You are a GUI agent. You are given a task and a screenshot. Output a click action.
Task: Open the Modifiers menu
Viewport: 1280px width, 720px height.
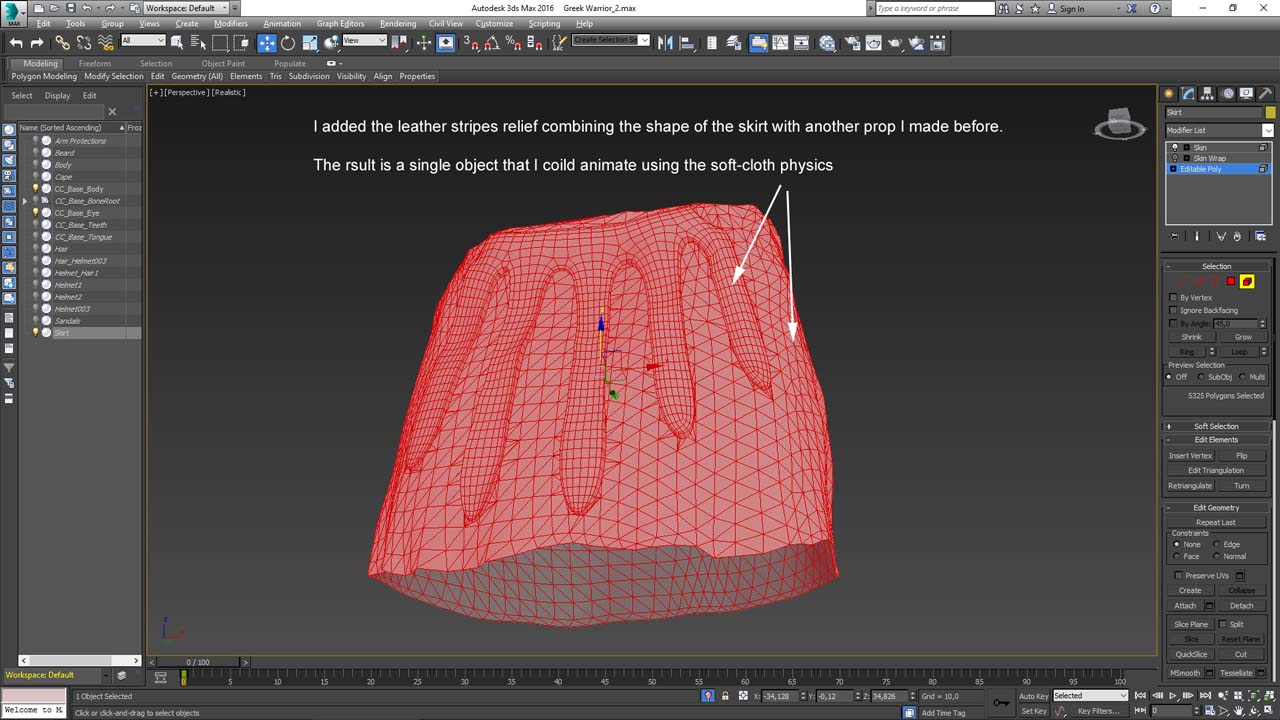tap(231, 24)
